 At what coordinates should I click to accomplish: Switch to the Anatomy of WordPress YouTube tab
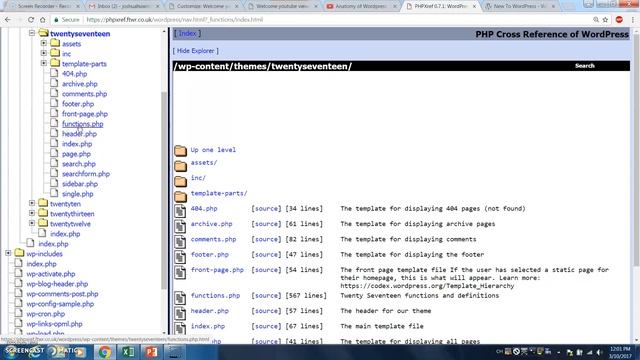click(362, 6)
